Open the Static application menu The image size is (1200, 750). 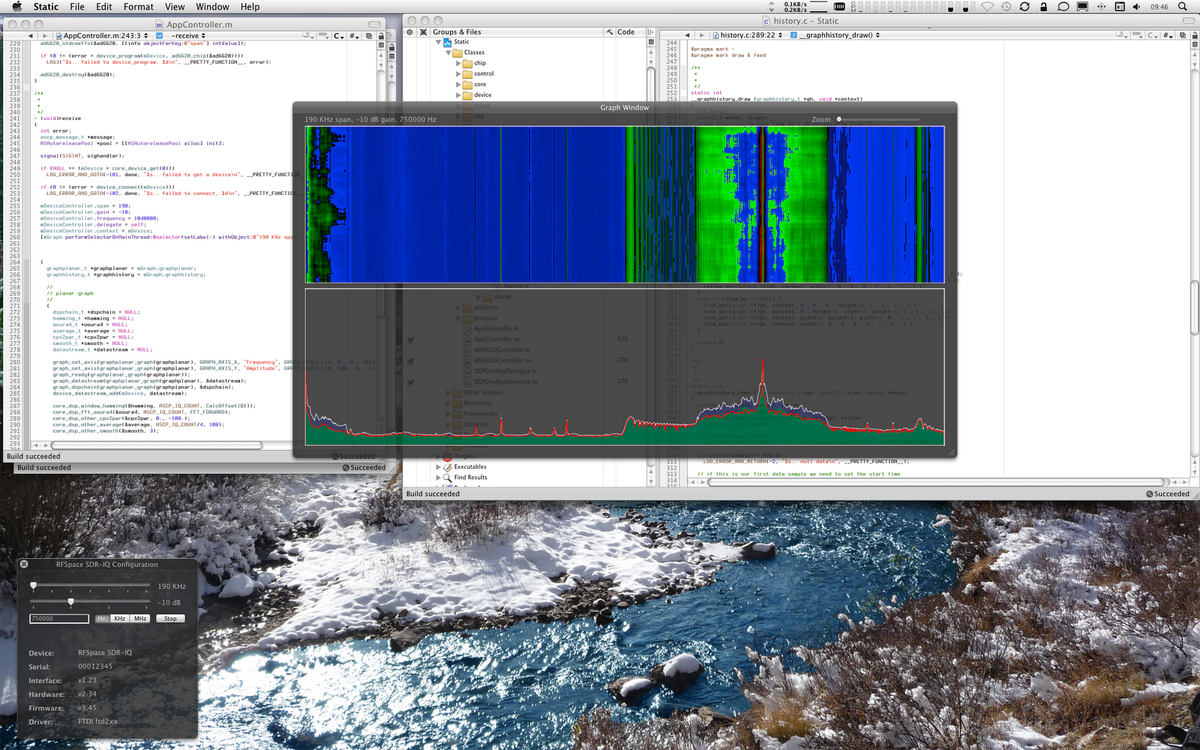(x=45, y=6)
